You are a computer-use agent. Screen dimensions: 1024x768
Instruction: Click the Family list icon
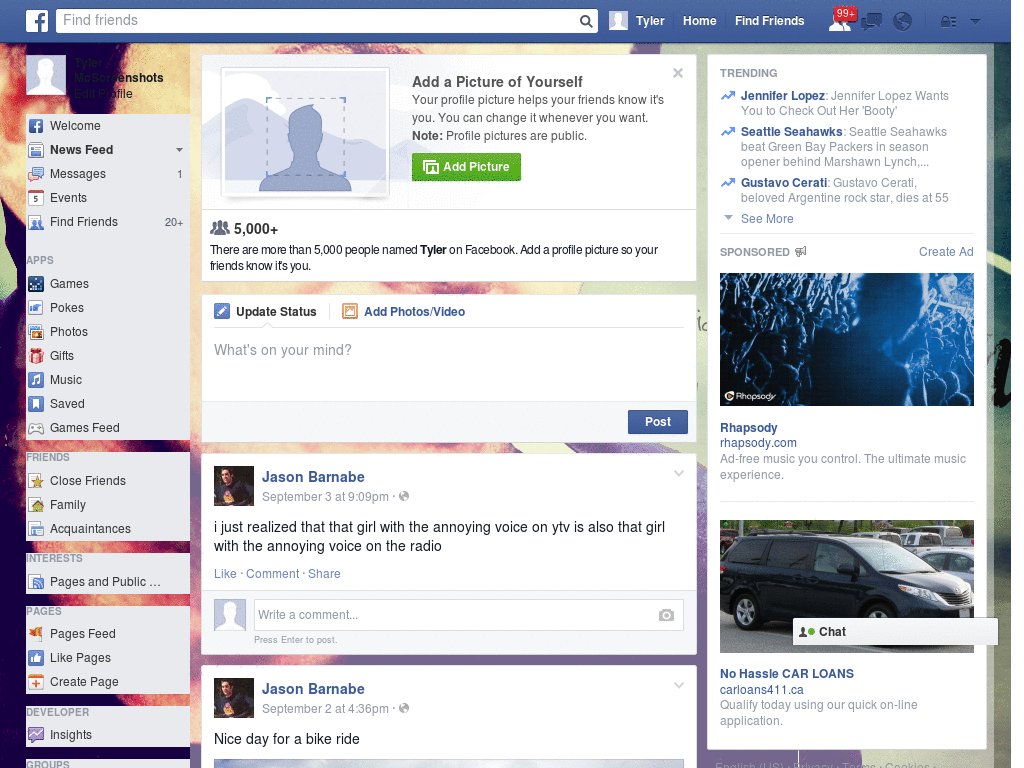[x=36, y=505]
